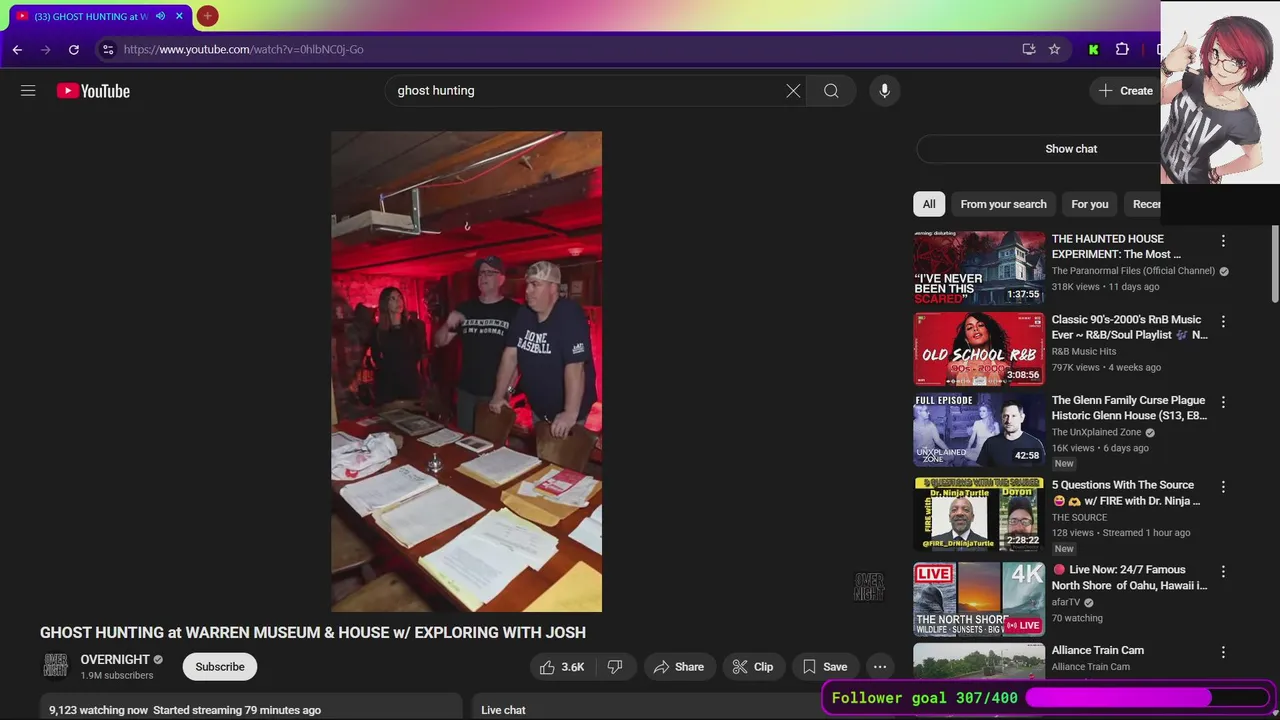Image resolution: width=1280 pixels, height=720 pixels.
Task: Go to the YouTube home logo
Action: (x=93, y=91)
